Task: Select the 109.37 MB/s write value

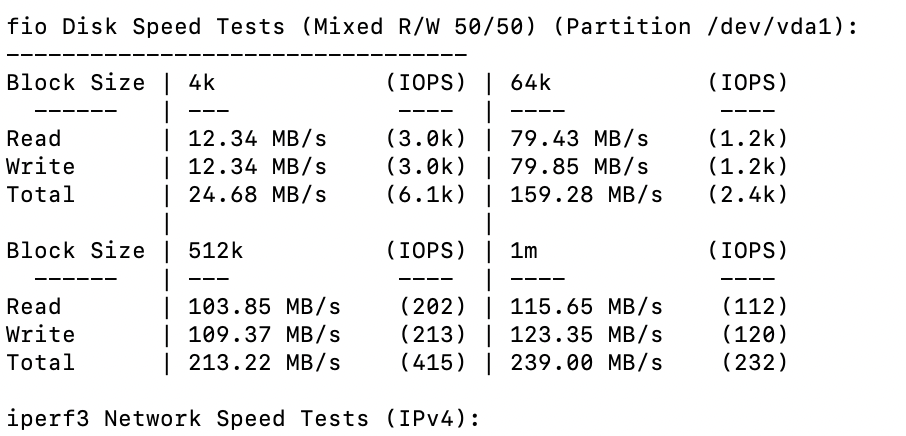Action: click(x=265, y=334)
